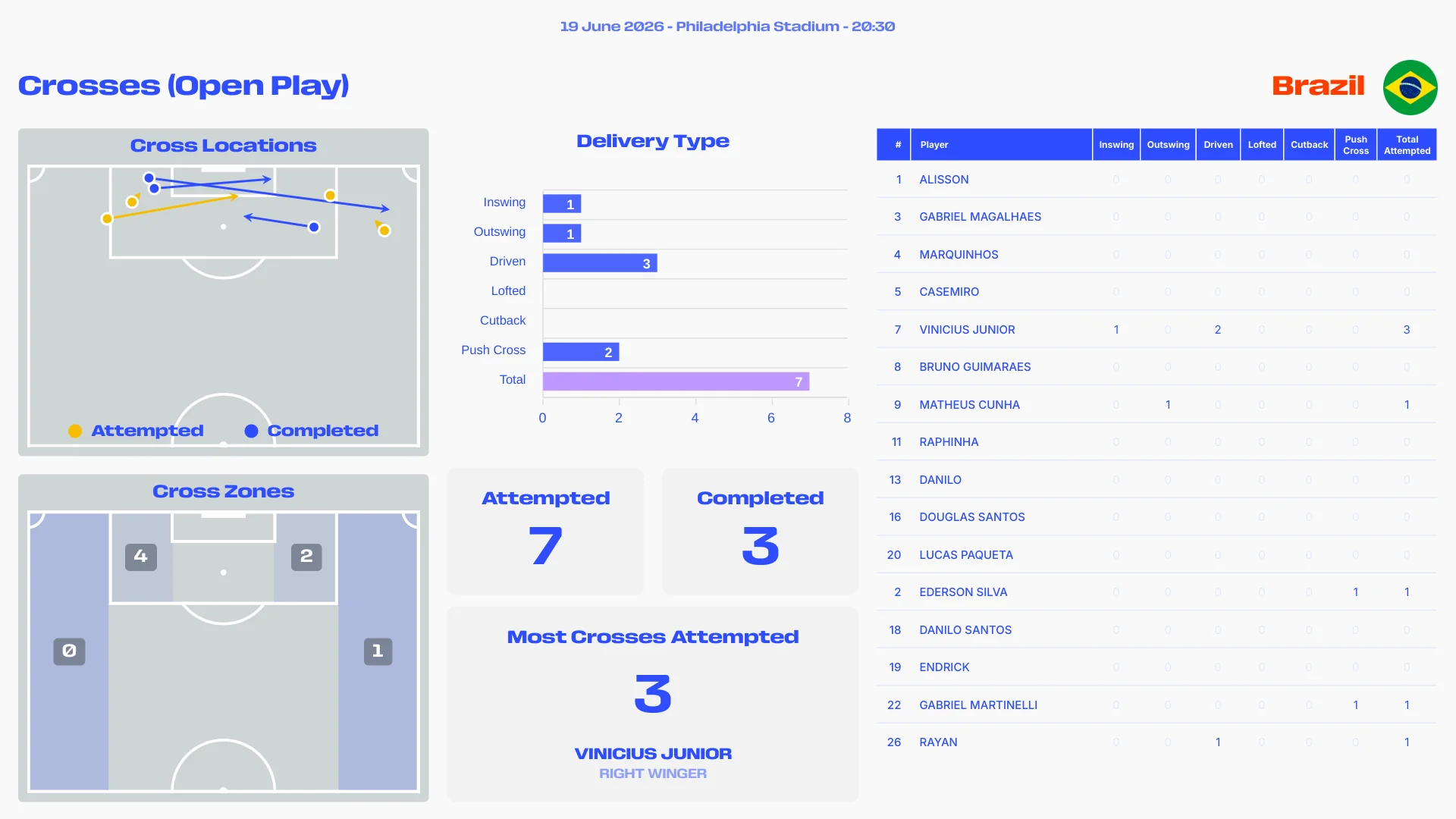Click the Brazil flag icon
Viewport: 1456px width, 819px height.
click(x=1410, y=87)
